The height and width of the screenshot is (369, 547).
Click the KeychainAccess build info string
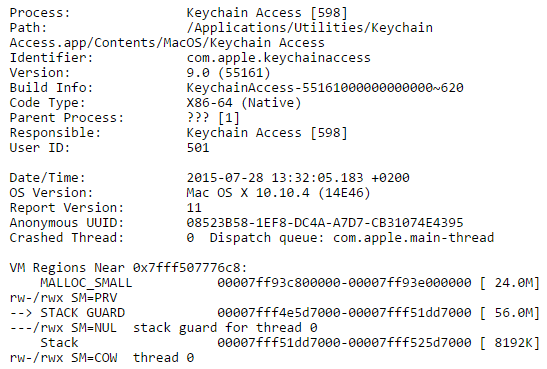[x=325, y=88]
